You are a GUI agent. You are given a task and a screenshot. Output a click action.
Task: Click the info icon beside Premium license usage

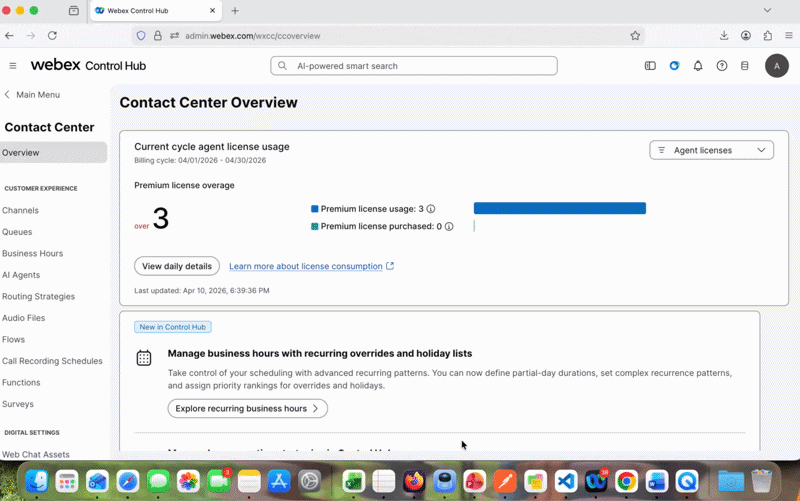pos(431,209)
